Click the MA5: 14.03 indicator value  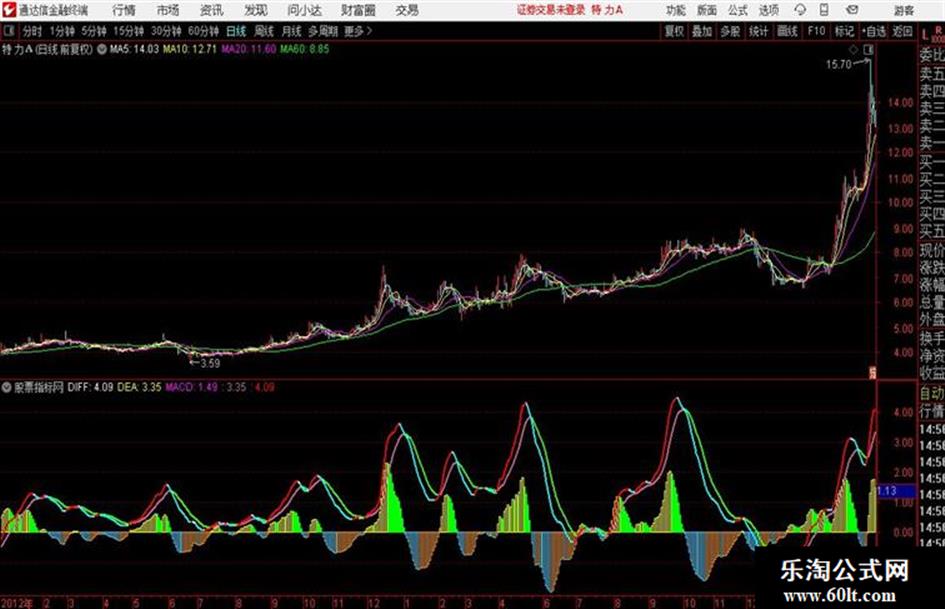134,49
